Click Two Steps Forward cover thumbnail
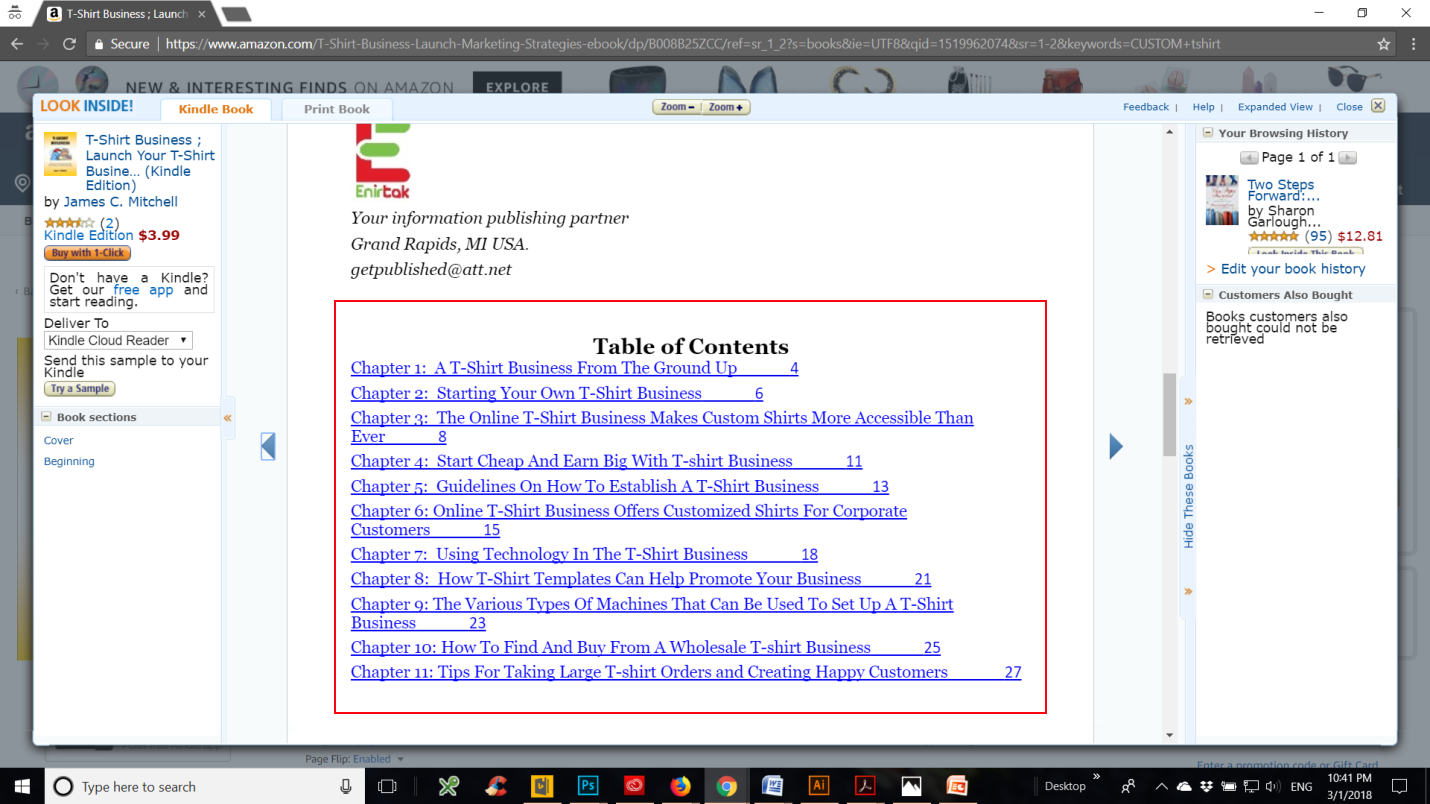 click(x=1222, y=200)
